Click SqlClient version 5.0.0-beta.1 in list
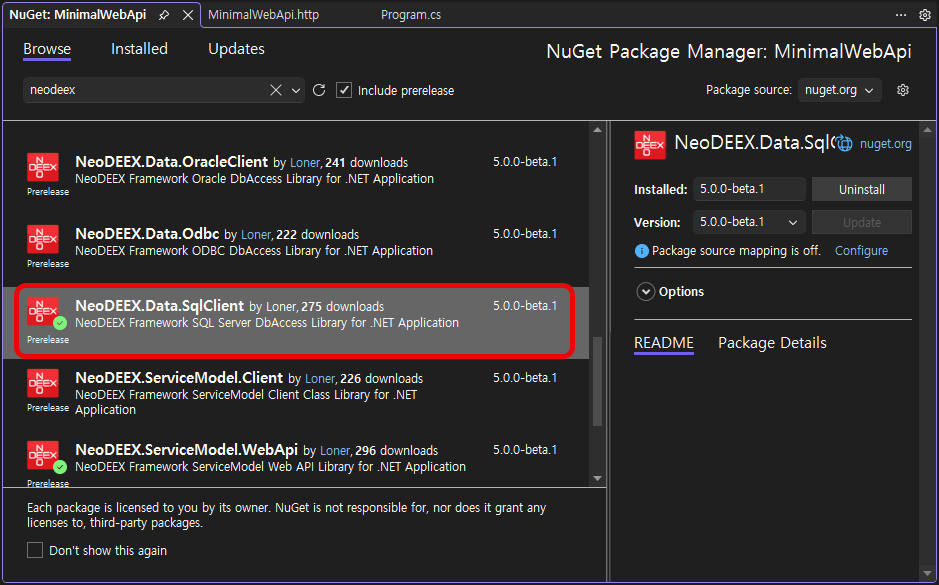The image size is (939, 585). [x=525, y=305]
